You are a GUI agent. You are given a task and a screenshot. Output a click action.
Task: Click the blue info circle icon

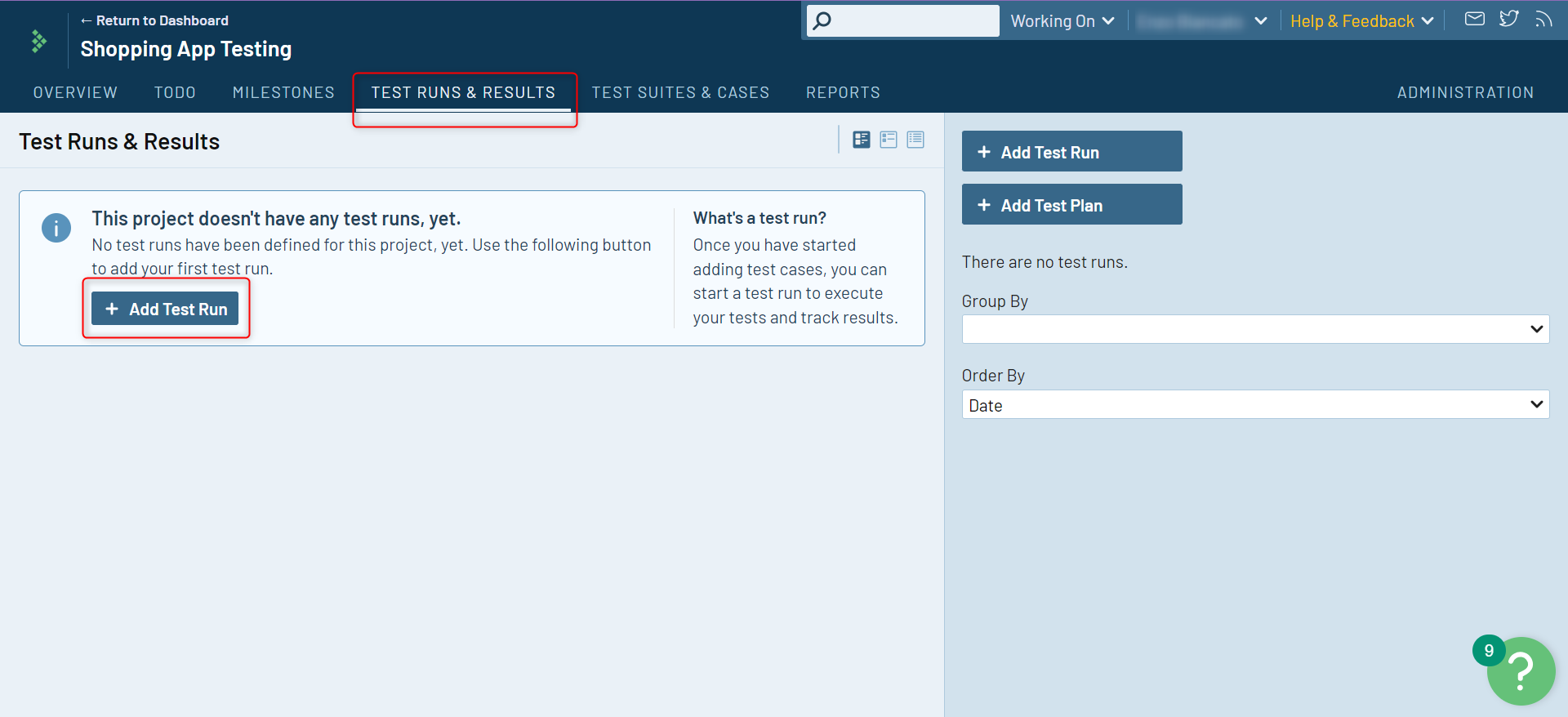56,228
